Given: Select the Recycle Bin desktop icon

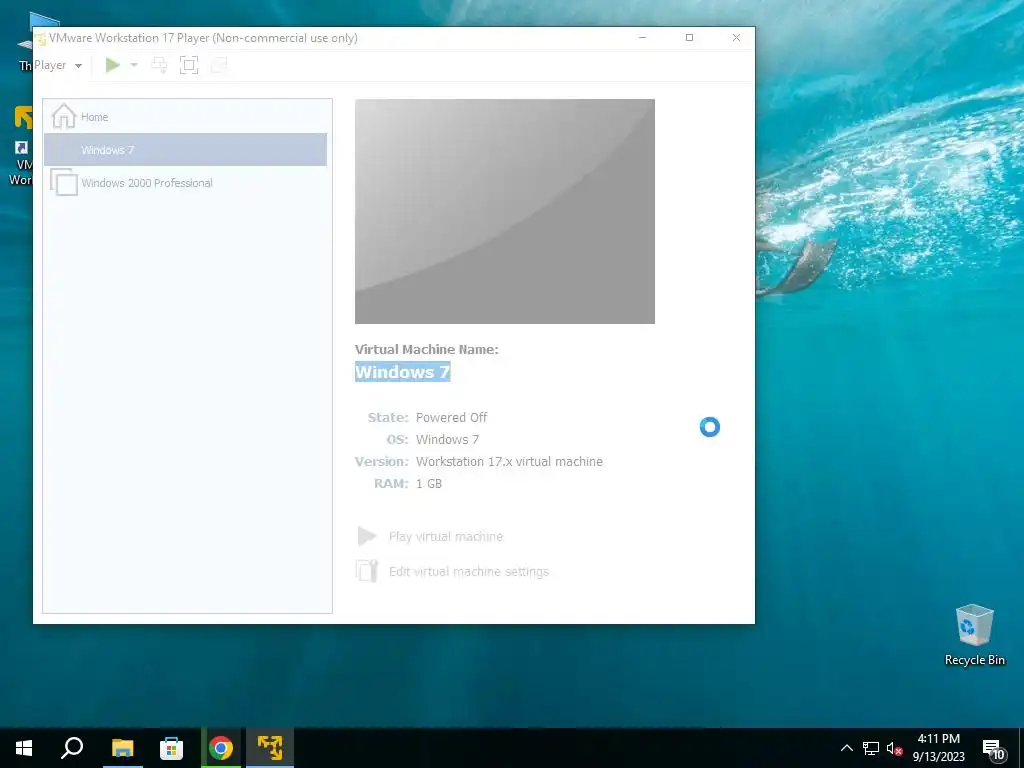Looking at the screenshot, I should coord(974,635).
